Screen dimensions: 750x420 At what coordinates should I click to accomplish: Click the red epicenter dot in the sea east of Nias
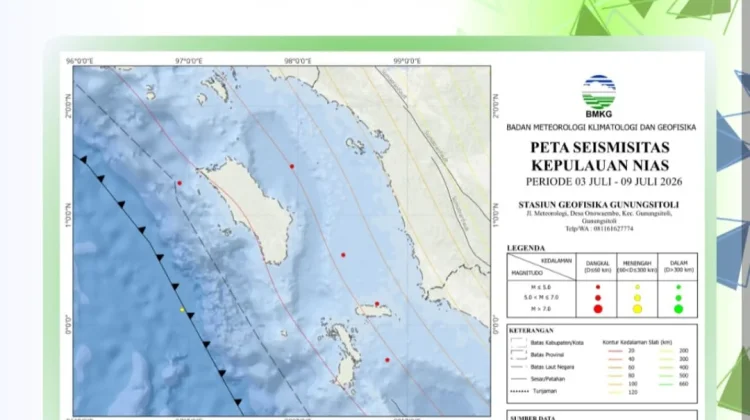tap(343, 255)
